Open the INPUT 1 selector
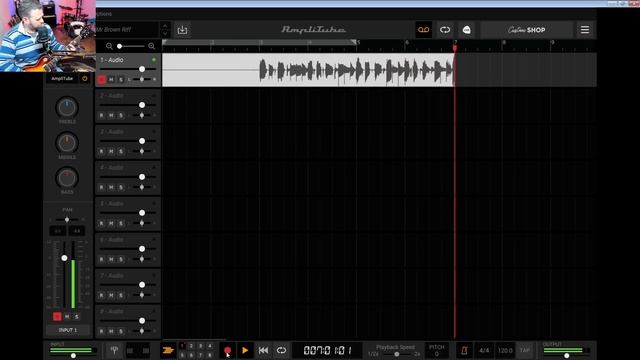640x360 pixels. [68, 330]
